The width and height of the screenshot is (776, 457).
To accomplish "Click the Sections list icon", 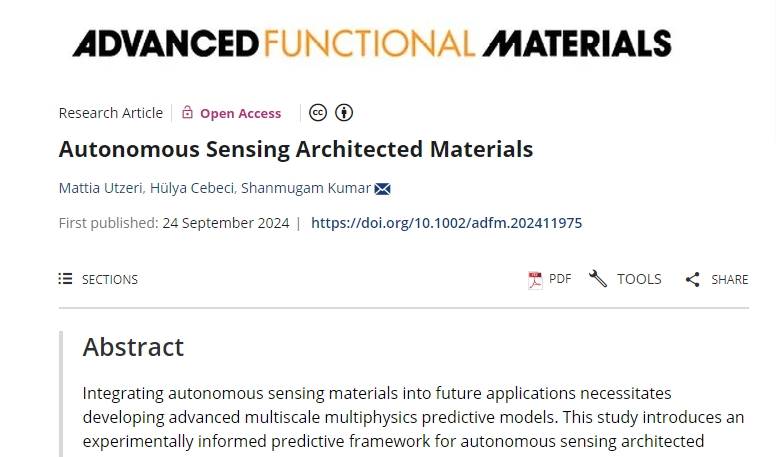I will [66, 279].
